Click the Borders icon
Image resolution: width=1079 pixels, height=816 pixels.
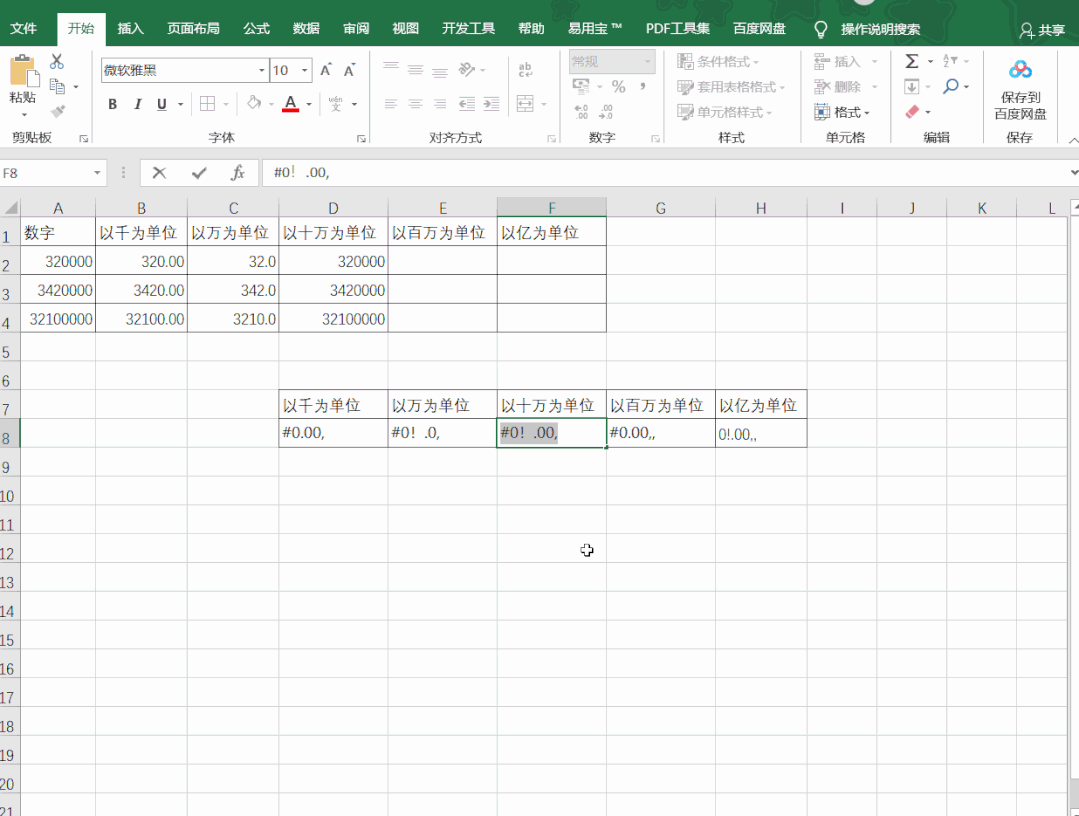207,104
